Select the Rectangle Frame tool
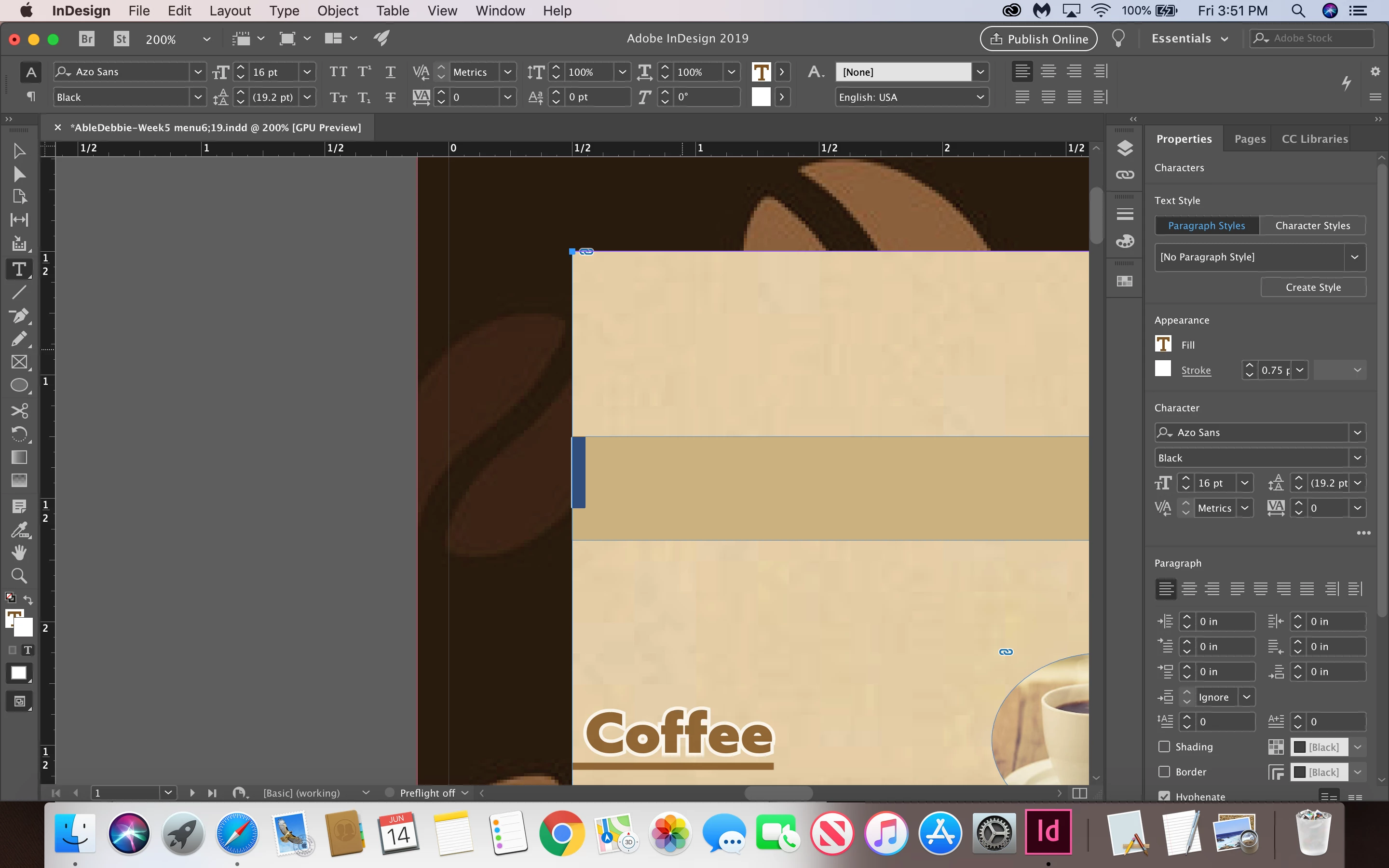1389x868 pixels. [x=19, y=362]
